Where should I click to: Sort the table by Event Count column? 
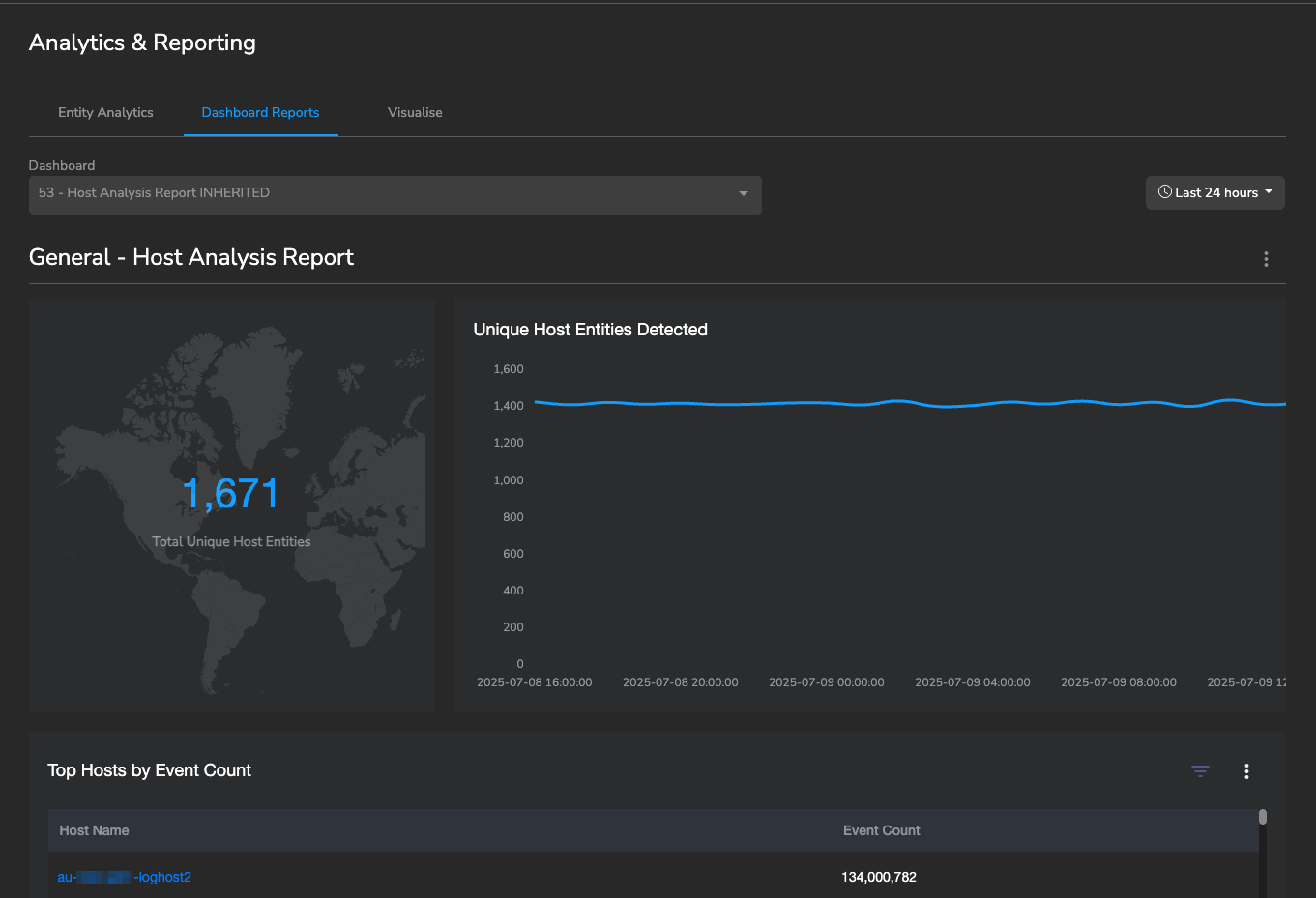881,830
